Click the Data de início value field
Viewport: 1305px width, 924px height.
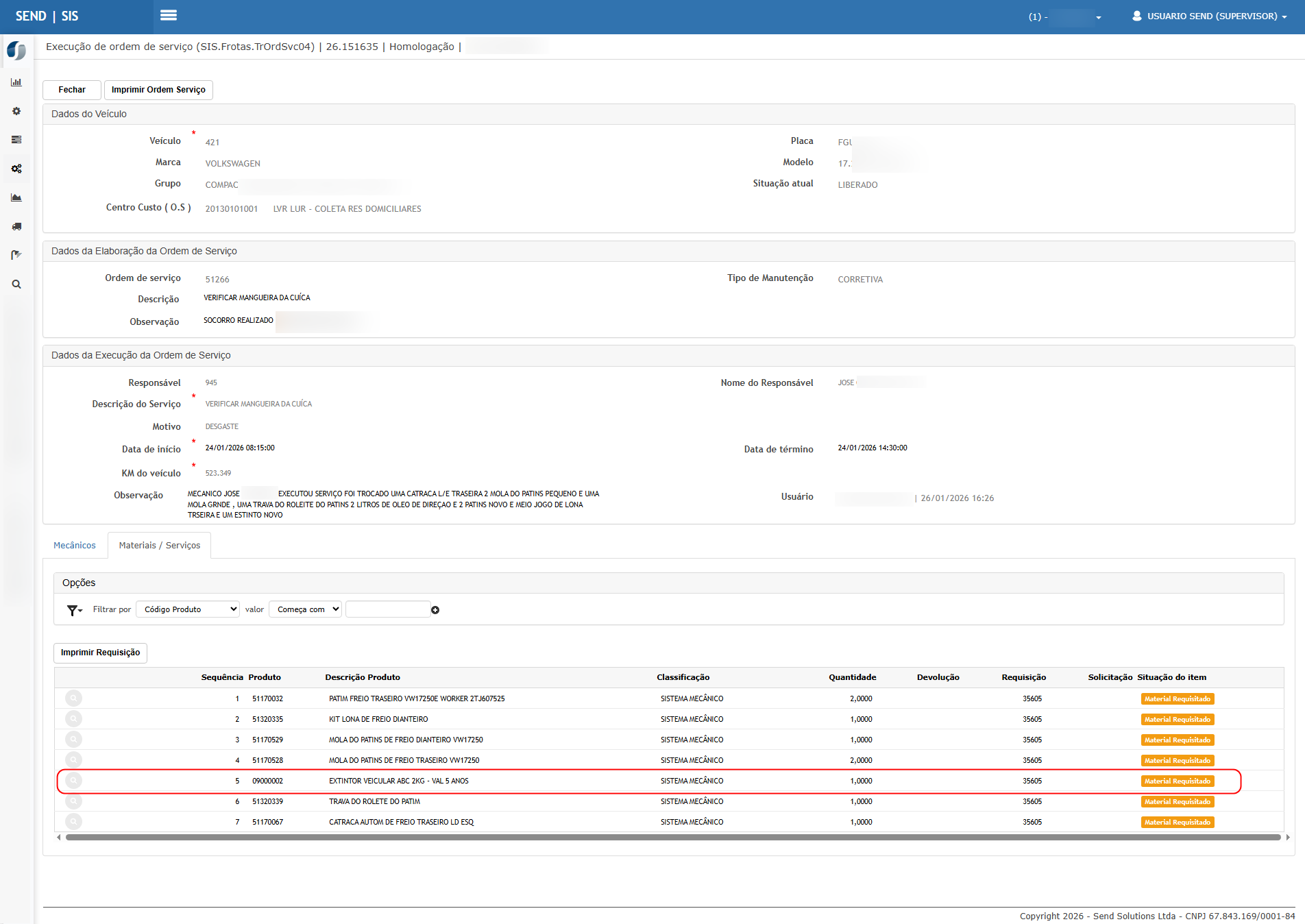tap(240, 448)
